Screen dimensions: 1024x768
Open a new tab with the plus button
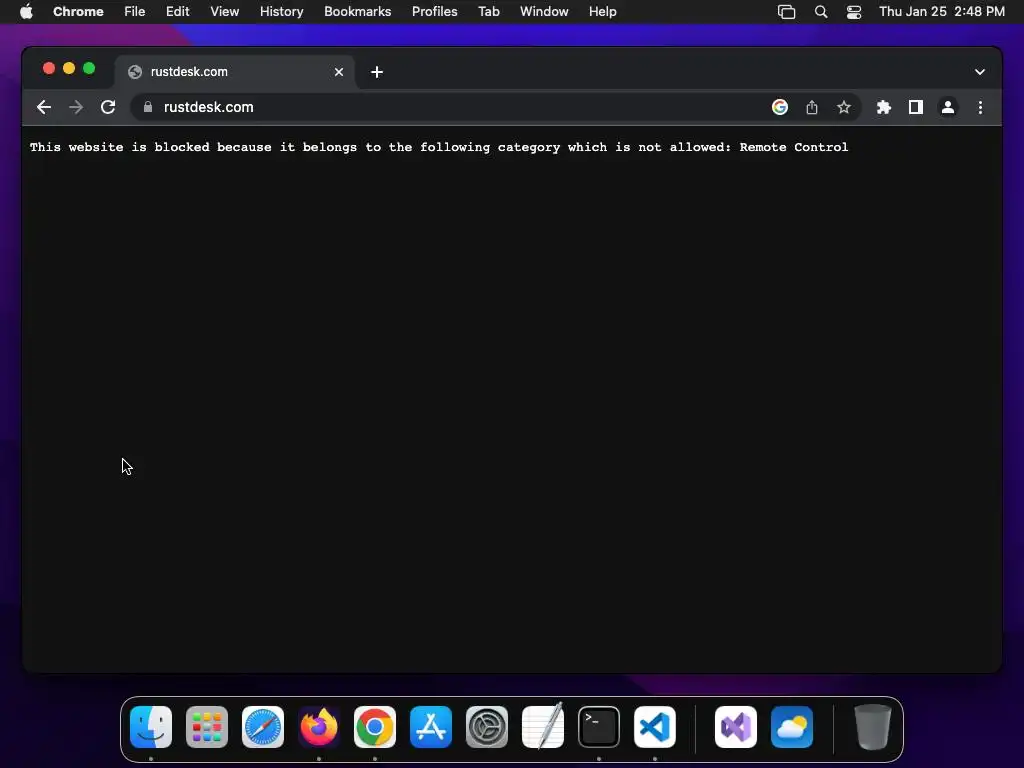tap(377, 72)
